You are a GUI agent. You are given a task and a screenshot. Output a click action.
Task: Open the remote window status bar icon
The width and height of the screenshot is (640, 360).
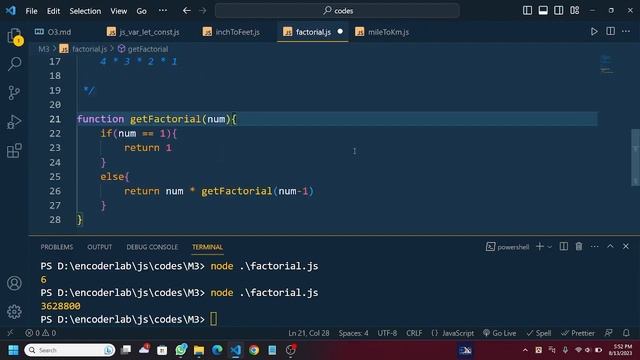point(10,333)
